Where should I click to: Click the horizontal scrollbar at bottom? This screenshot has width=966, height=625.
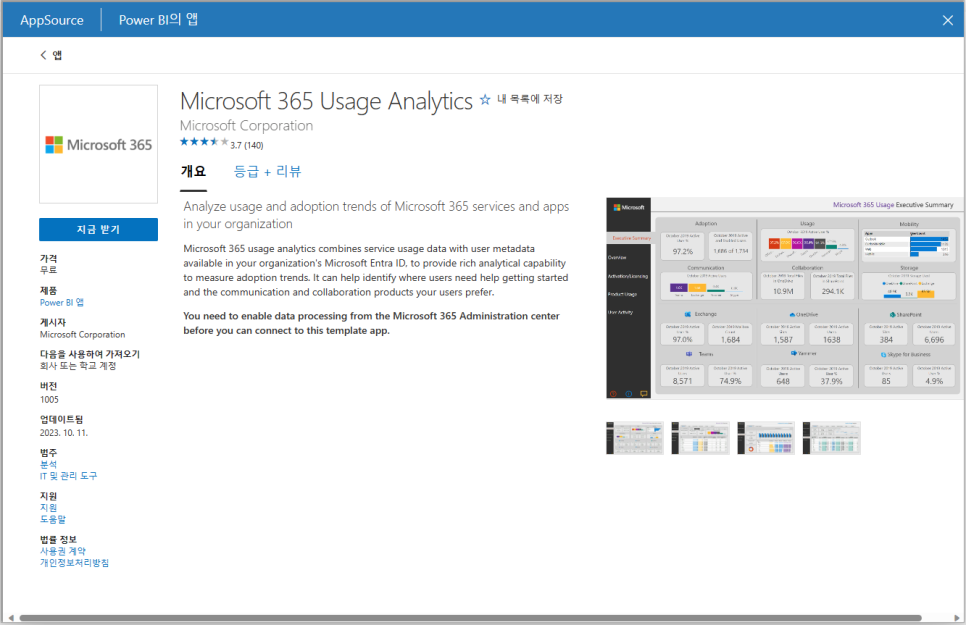(x=470, y=618)
